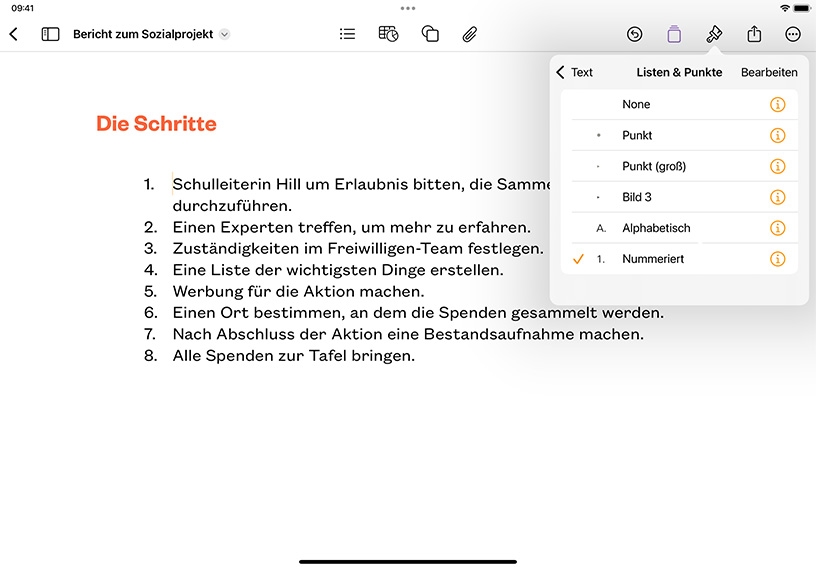Tap the purple paste clipboard icon
816x567 pixels.
pyautogui.click(x=674, y=34)
